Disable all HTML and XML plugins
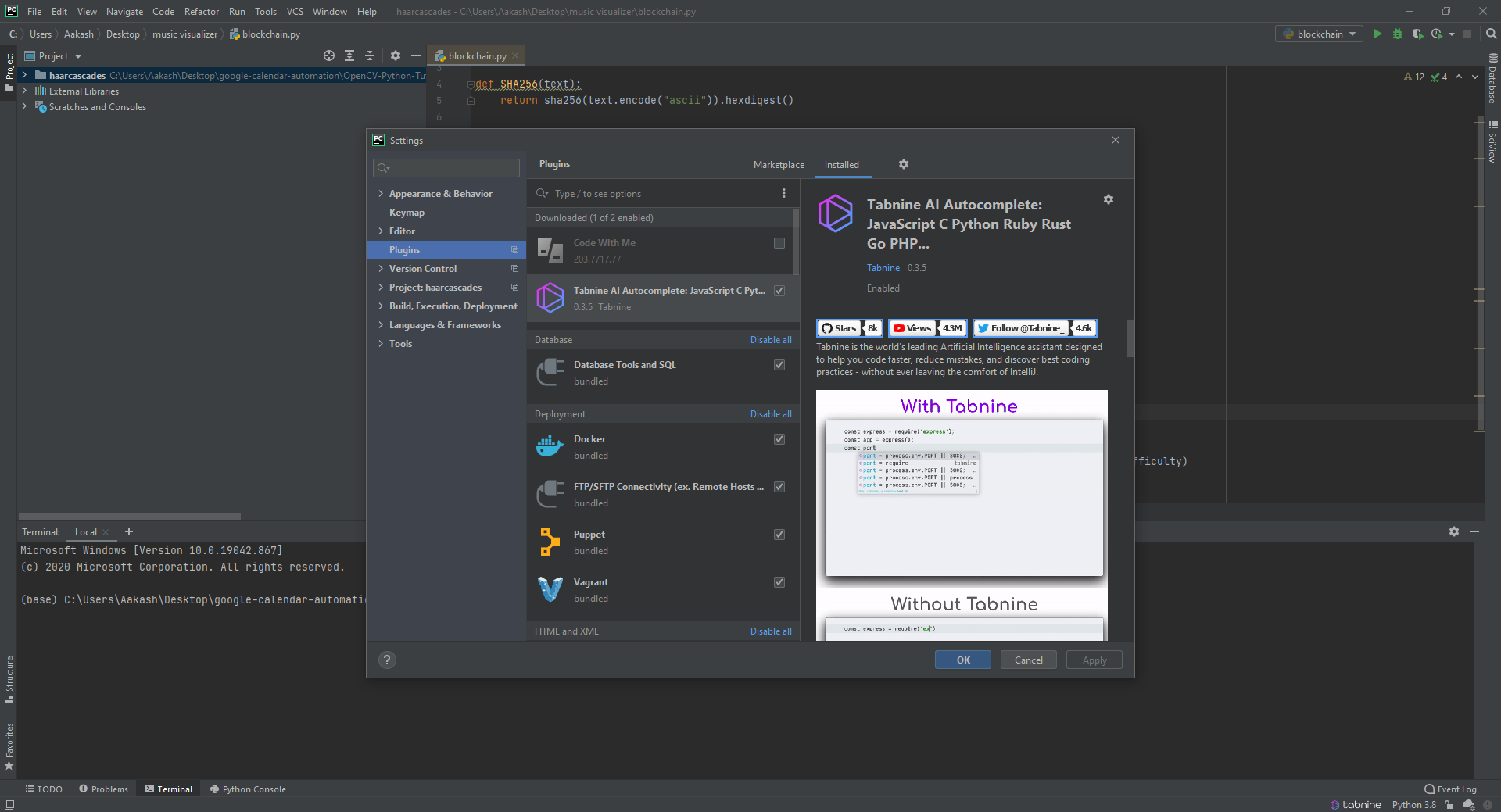 pos(771,631)
